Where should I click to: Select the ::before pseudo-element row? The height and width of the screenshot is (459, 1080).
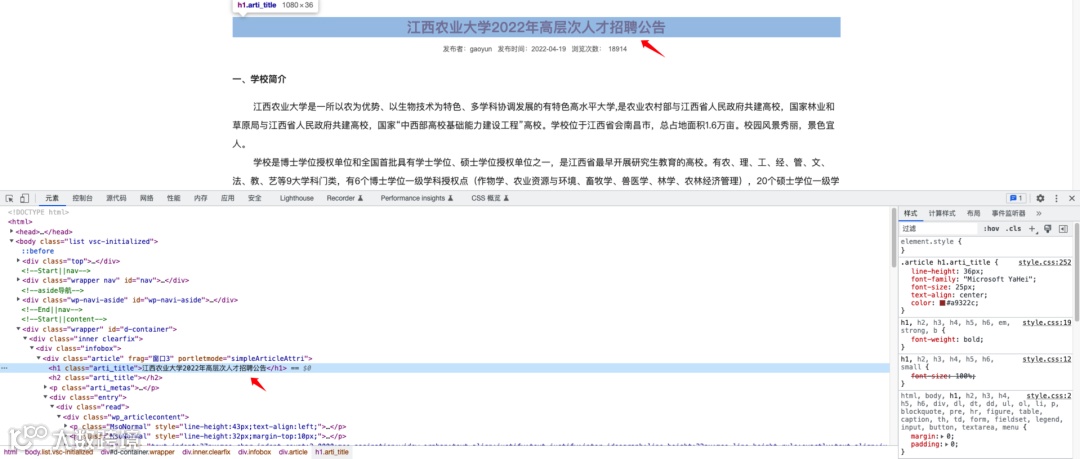pyautogui.click(x=37, y=251)
